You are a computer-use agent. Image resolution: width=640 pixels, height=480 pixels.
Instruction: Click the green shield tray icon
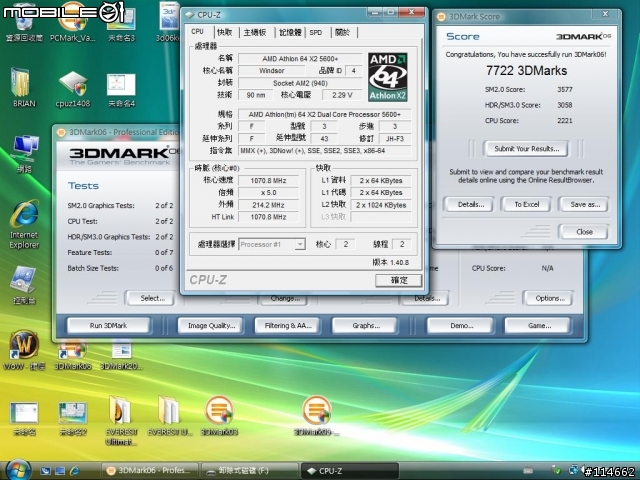(556, 471)
